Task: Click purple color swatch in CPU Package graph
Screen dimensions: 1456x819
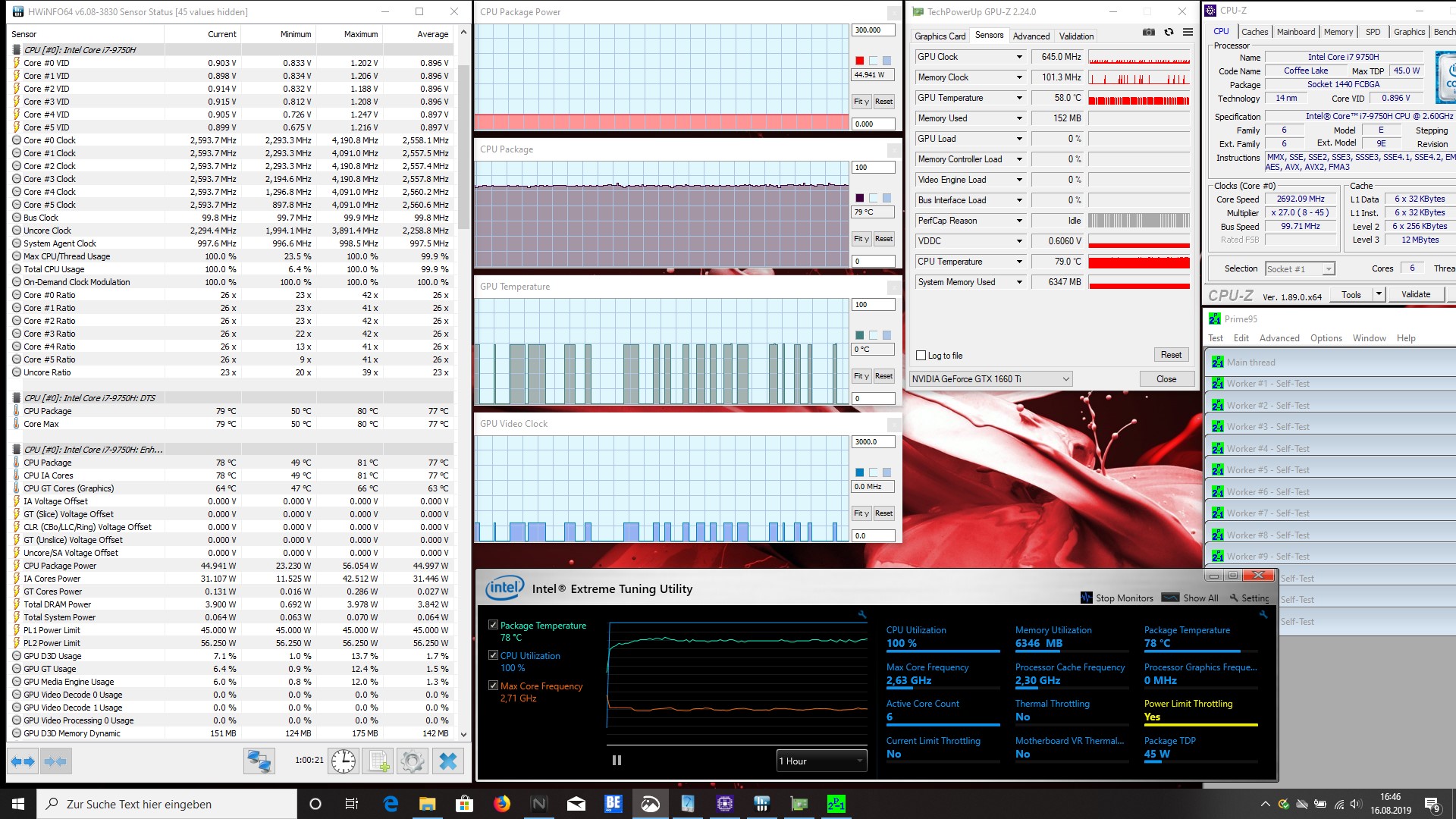Action: (x=859, y=198)
